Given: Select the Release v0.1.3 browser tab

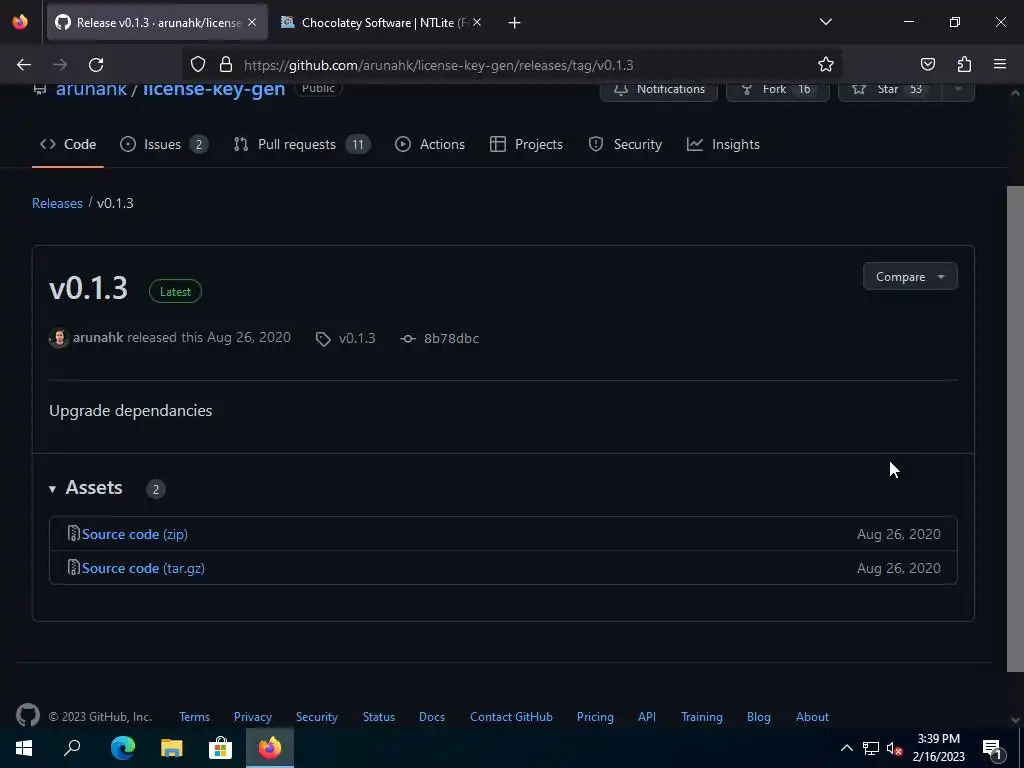Looking at the screenshot, I should [x=157, y=23].
